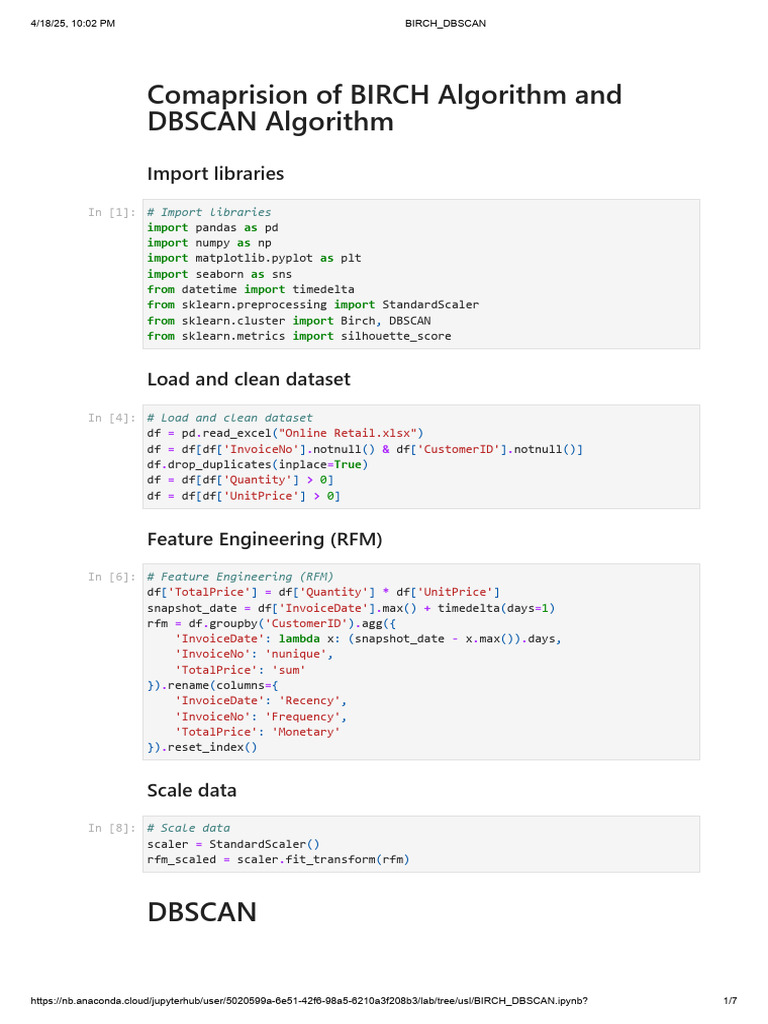768x1024 pixels.
Task: Select the Import libraries section heading
Action: [x=215, y=174]
